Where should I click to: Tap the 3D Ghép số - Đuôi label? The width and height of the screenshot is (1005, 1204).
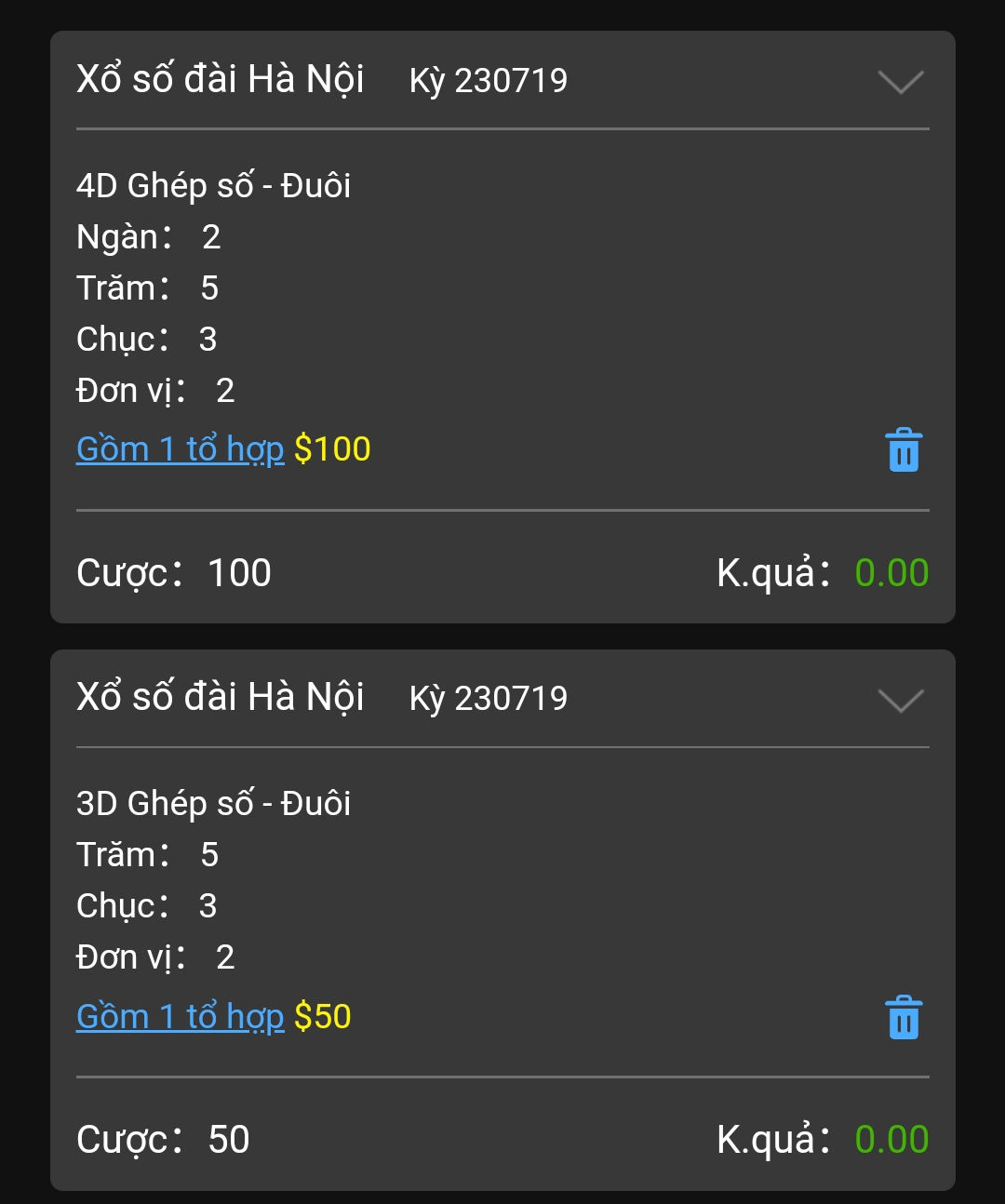coord(214,803)
